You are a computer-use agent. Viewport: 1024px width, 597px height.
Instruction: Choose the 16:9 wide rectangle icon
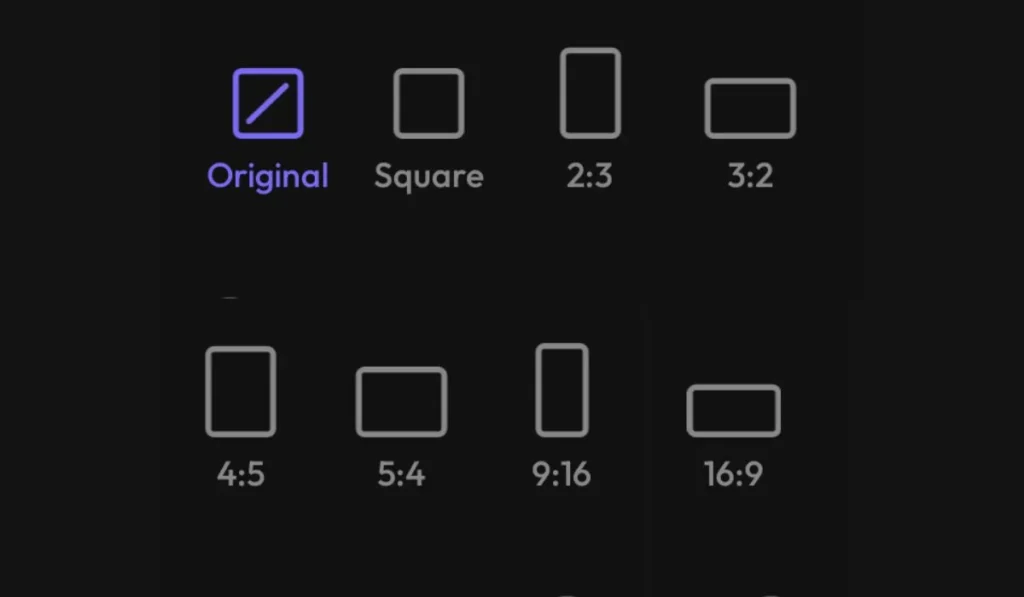tap(733, 411)
